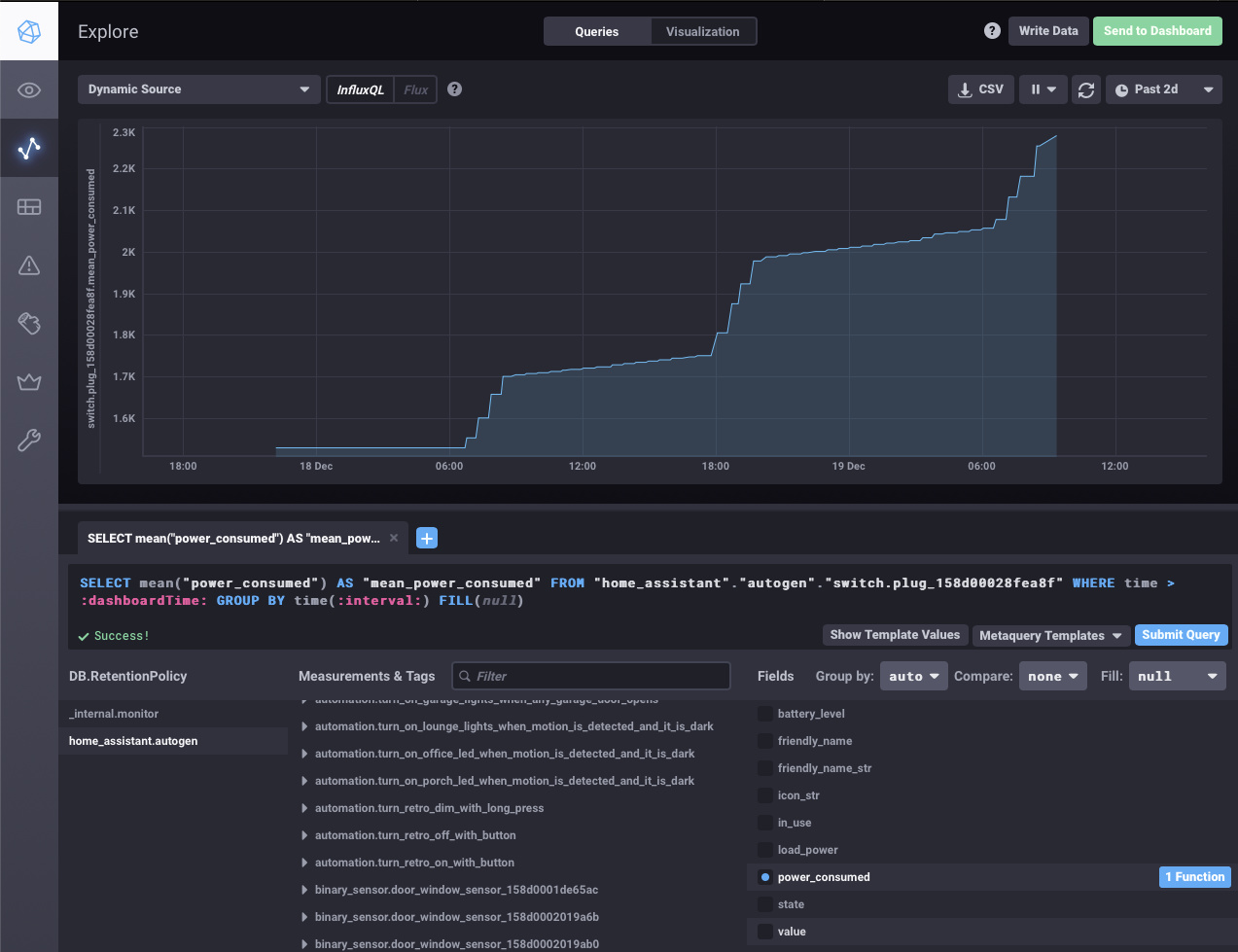1238x952 pixels.
Task: Open the Past 2d time range dropdown
Action: click(1163, 89)
